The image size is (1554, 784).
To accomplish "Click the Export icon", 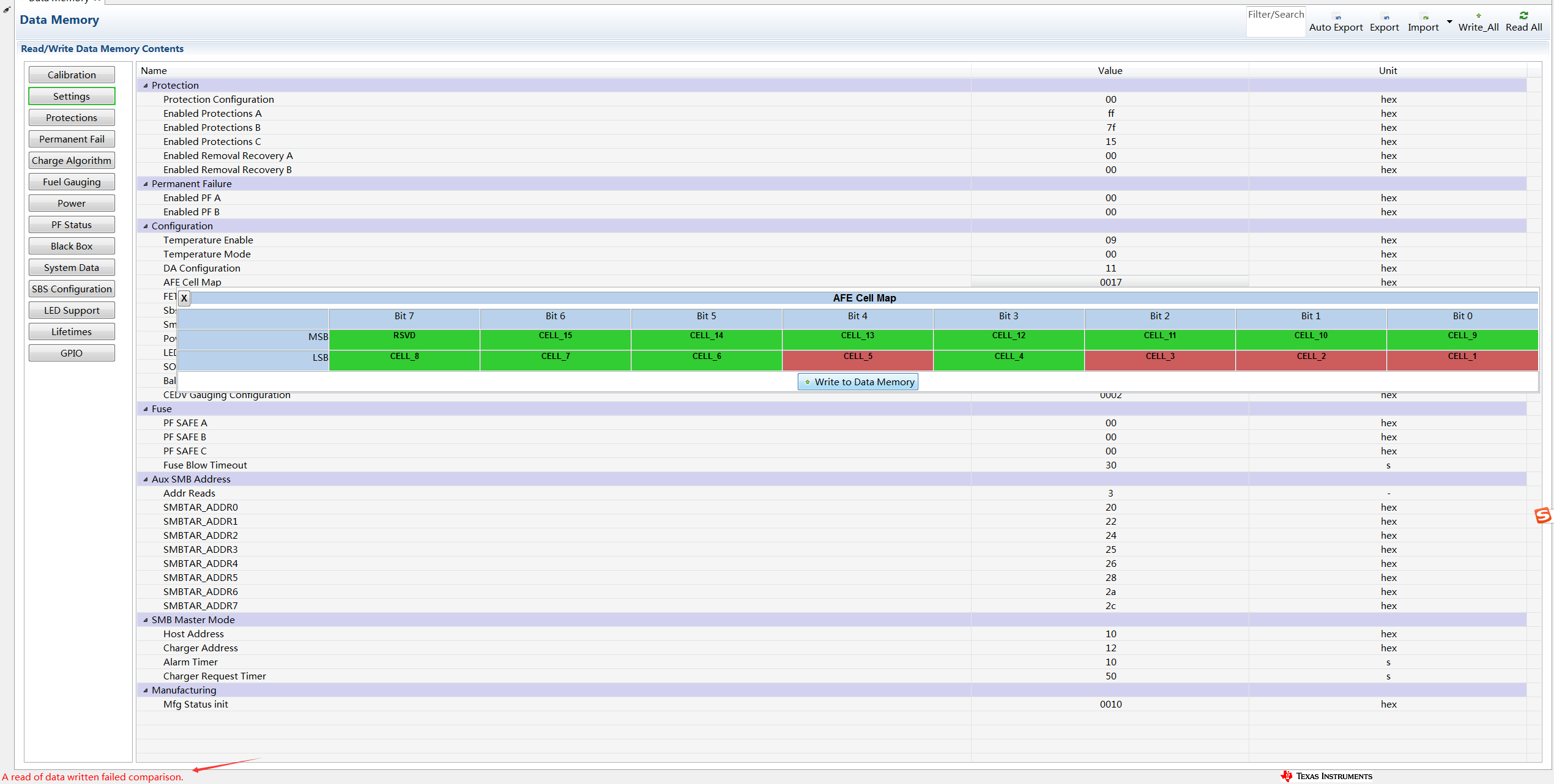I will (x=1386, y=17).
